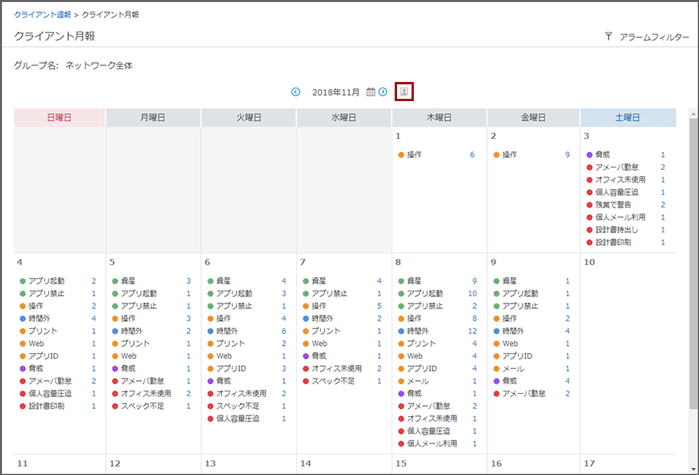Select the 土曜日 column header

pyautogui.click(x=628, y=117)
